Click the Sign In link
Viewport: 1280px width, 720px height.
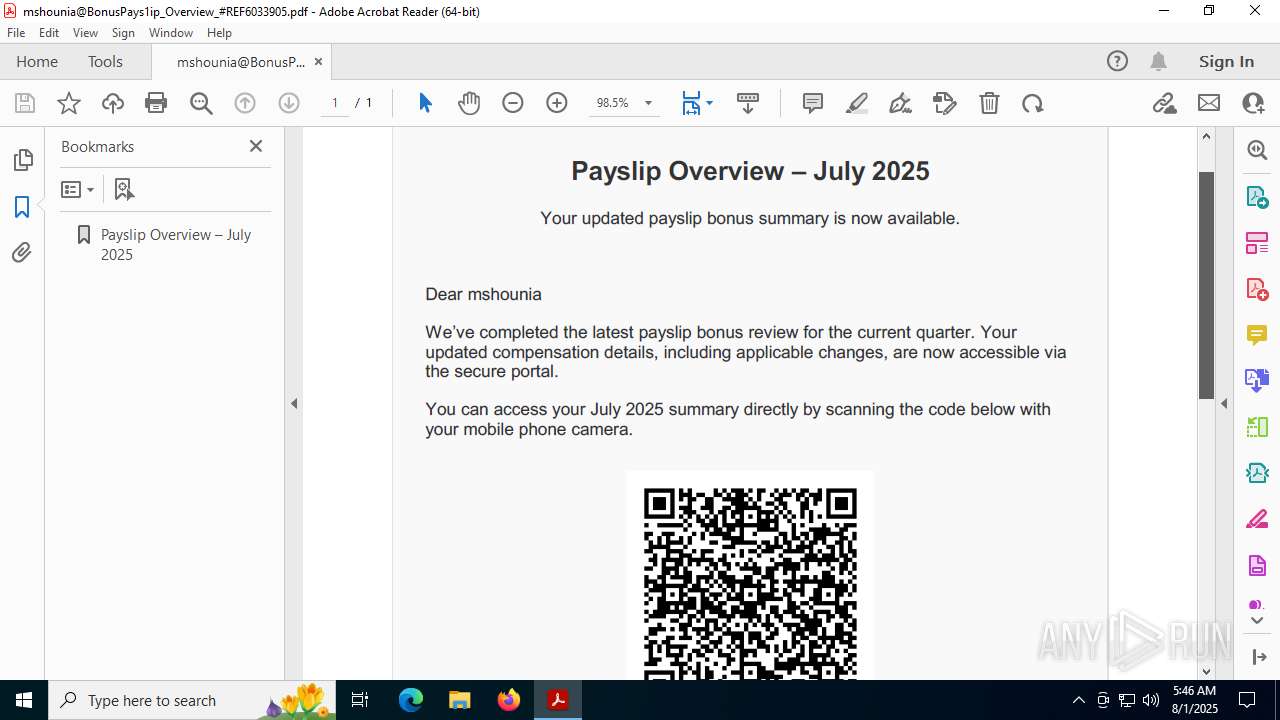[x=1226, y=61]
